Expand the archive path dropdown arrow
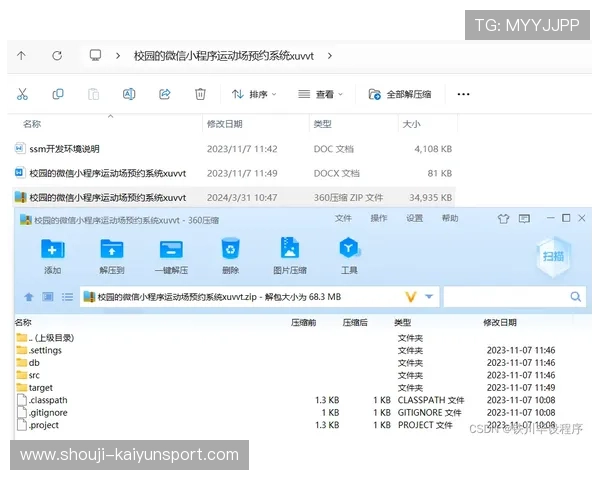The height and width of the screenshot is (480, 600). point(429,297)
